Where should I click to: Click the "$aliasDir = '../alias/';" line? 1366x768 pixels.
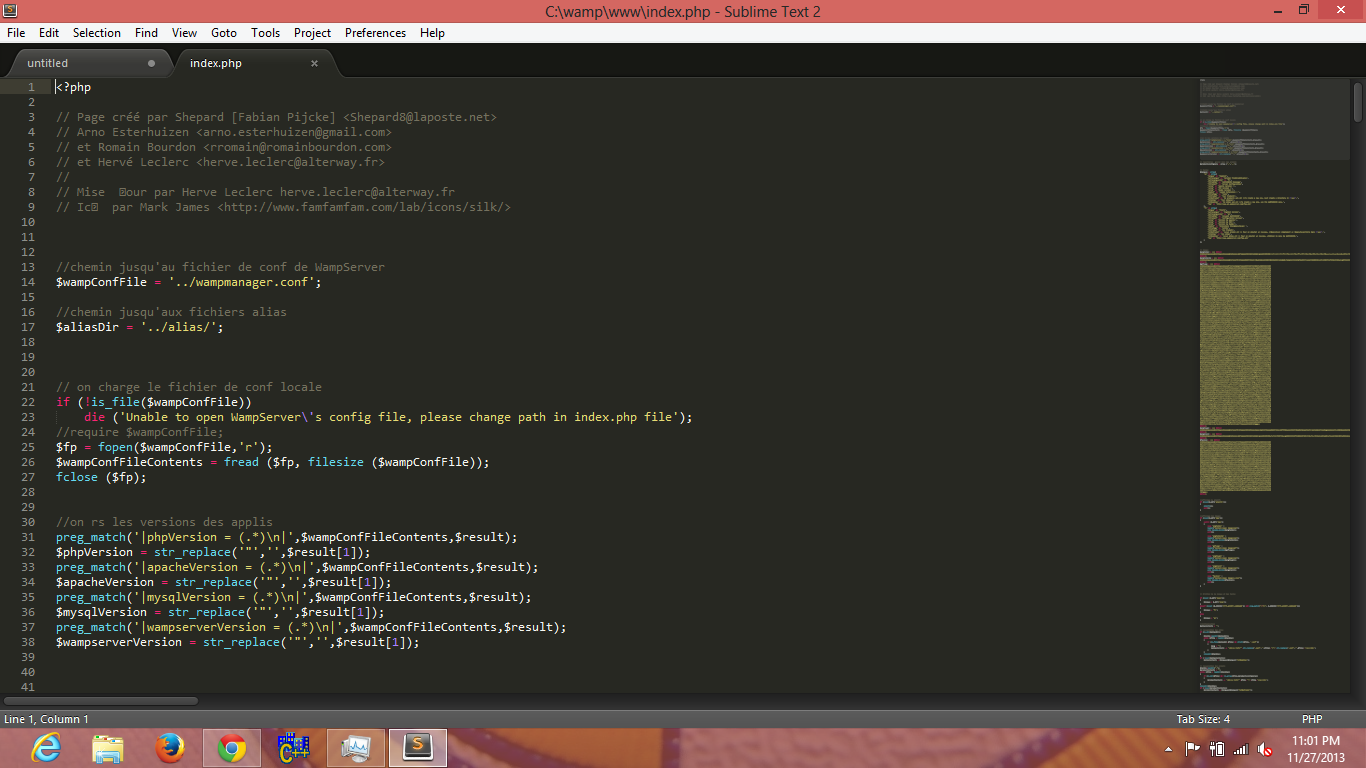[x=139, y=327]
